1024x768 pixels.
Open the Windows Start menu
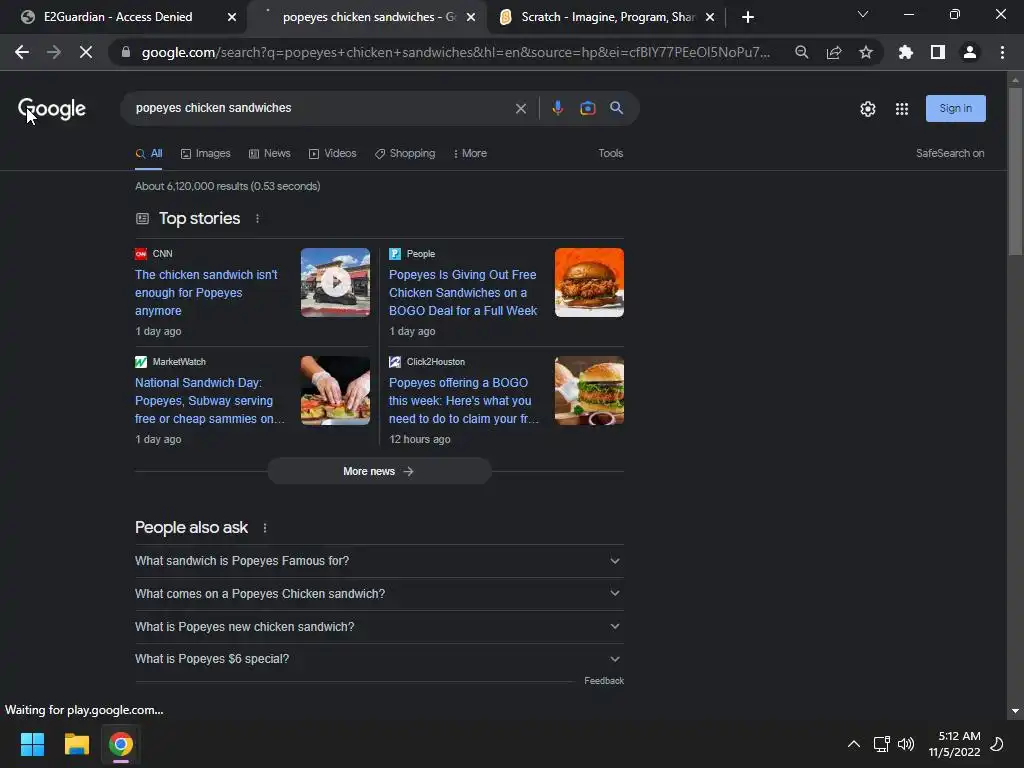32,744
